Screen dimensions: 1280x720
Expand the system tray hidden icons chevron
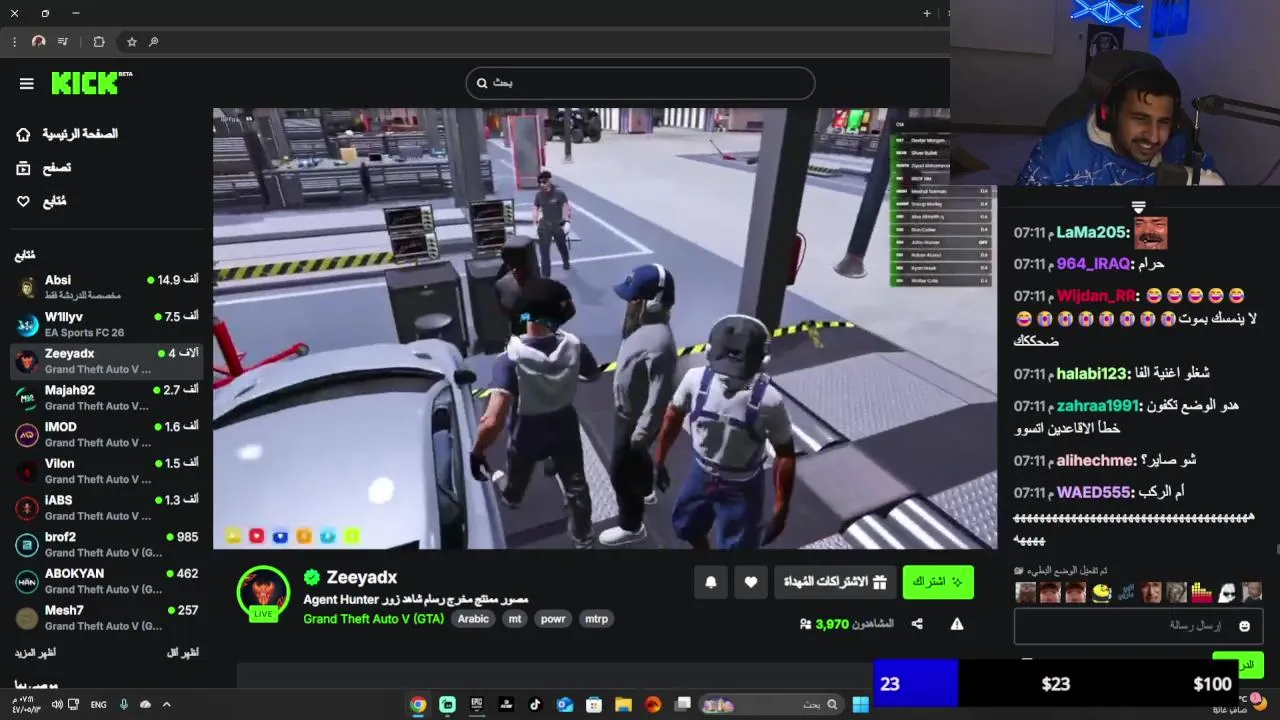pyautogui.click(x=167, y=704)
